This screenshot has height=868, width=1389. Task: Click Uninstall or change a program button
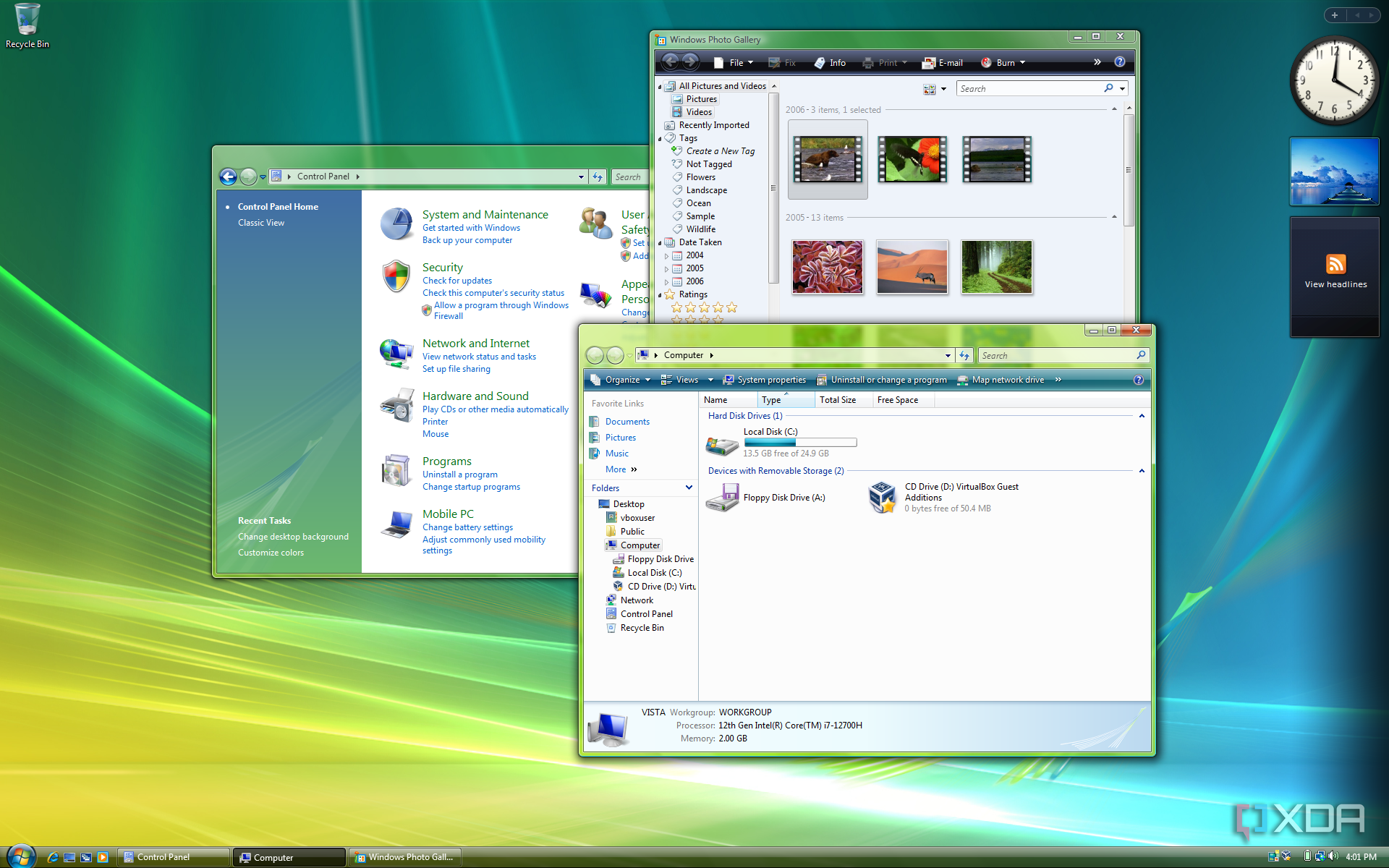[881, 380]
